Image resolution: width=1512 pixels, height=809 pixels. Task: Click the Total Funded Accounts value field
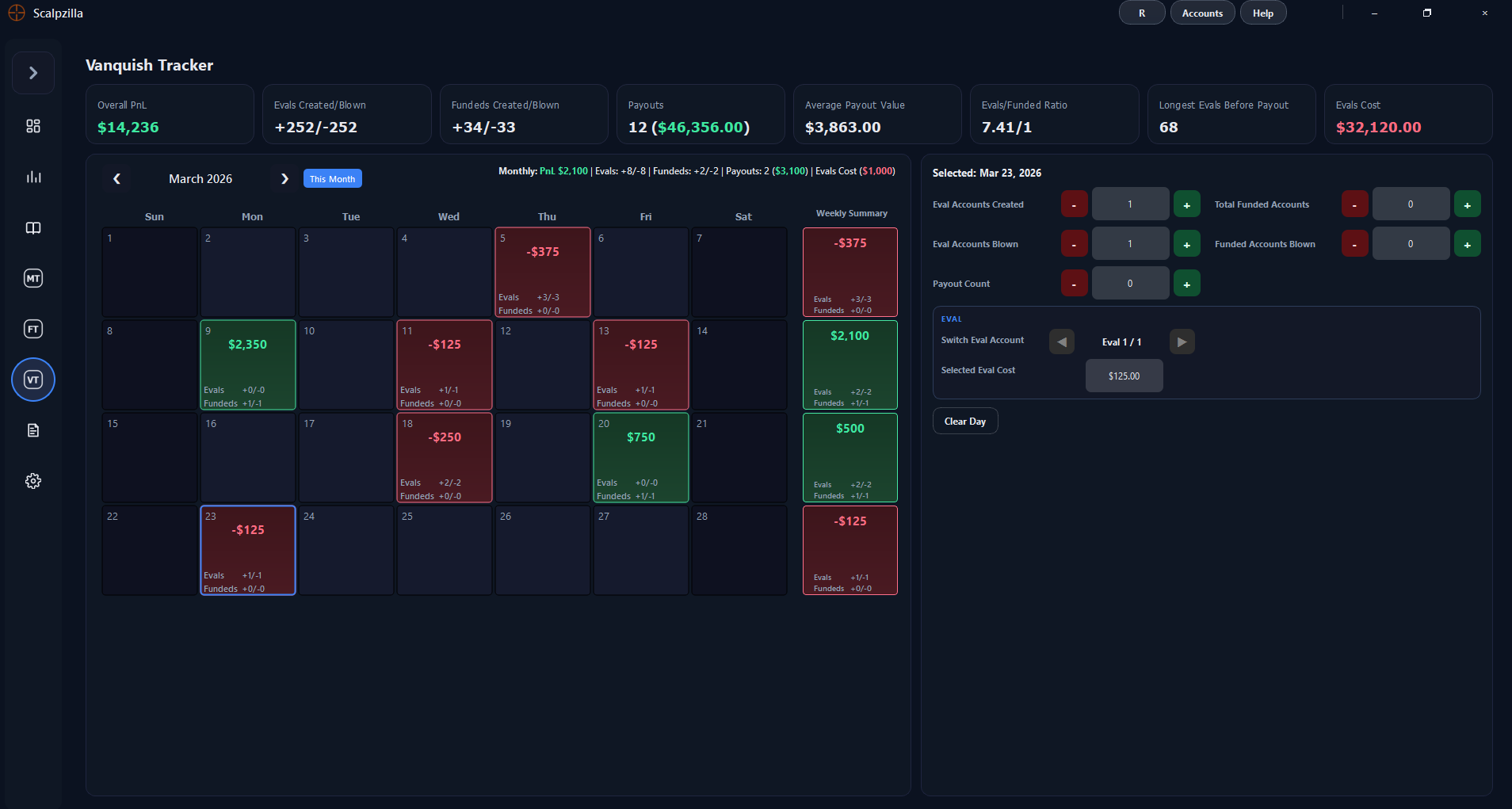[1411, 204]
